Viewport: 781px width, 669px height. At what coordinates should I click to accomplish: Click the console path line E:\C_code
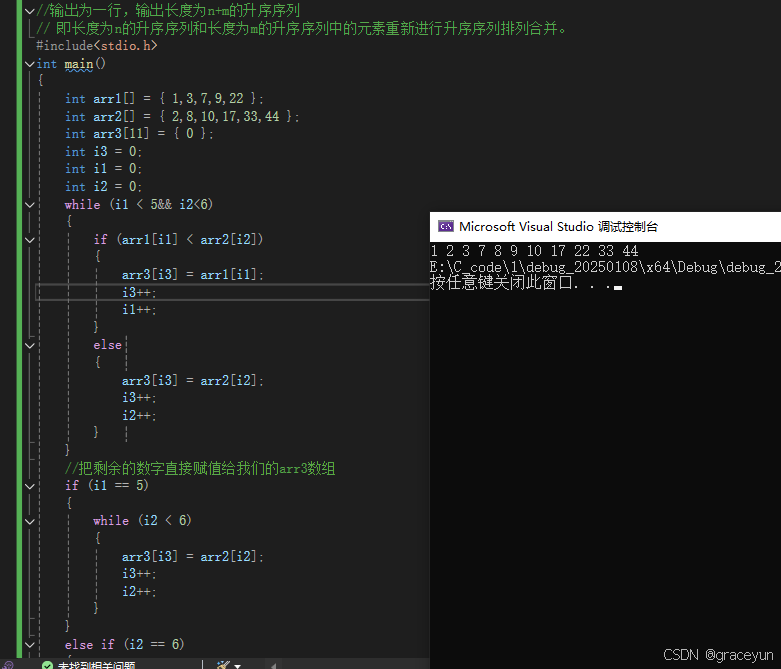[605, 268]
